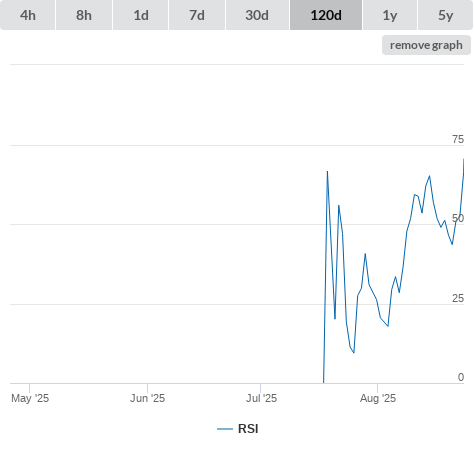Switch to the 7d time range
Image resolution: width=474 pixels, height=455 pixels.
click(197, 15)
